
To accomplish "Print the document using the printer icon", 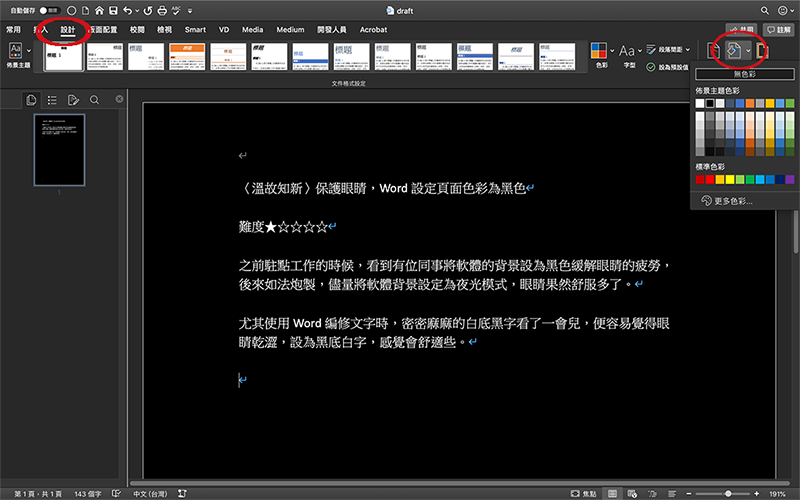I will (162, 10).
